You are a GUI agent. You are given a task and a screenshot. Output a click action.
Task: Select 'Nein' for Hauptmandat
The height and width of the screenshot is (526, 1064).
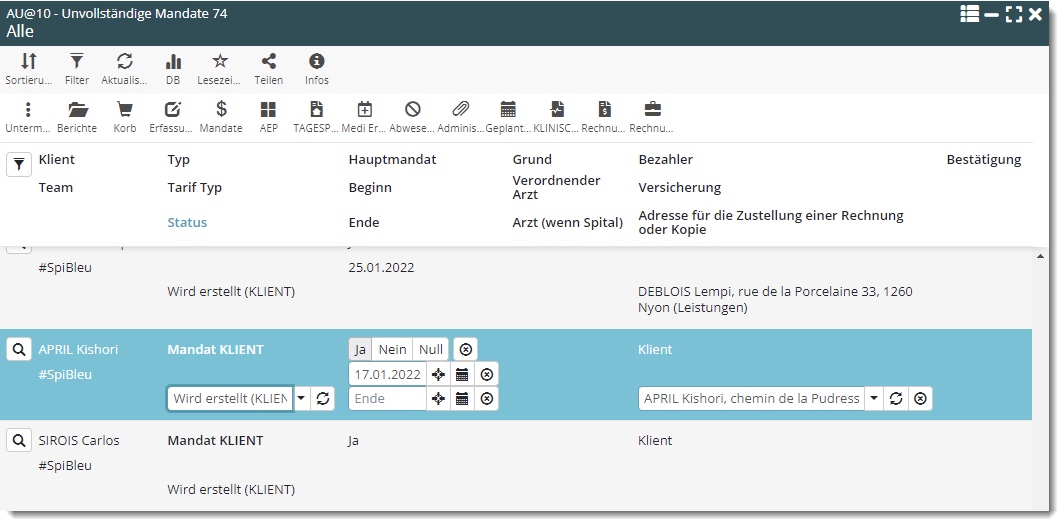pyautogui.click(x=392, y=349)
